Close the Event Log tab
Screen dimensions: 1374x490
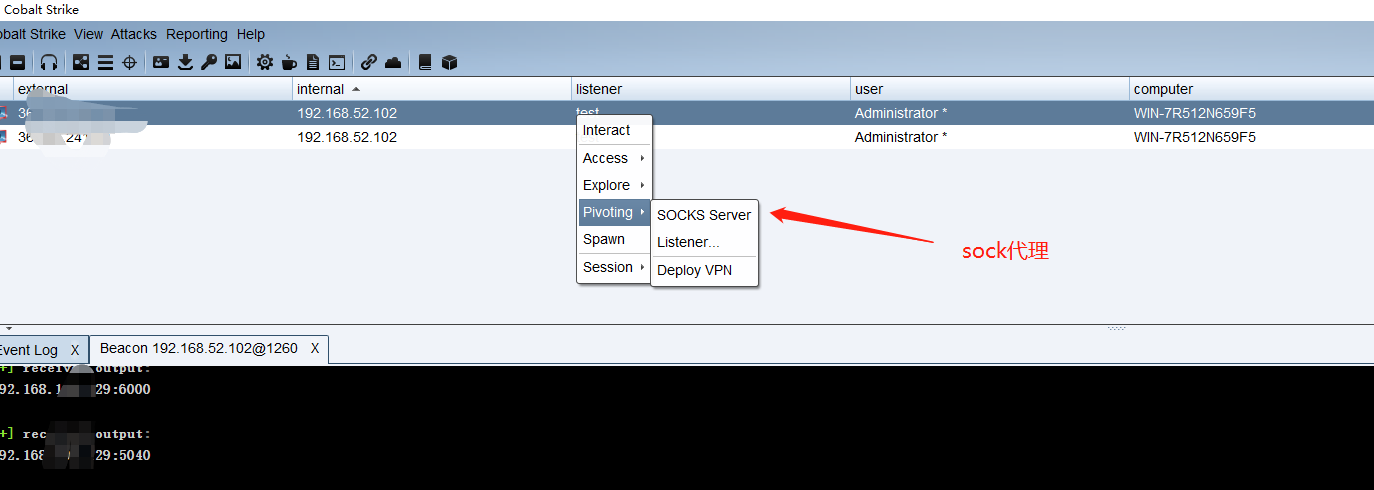pyautogui.click(x=75, y=350)
